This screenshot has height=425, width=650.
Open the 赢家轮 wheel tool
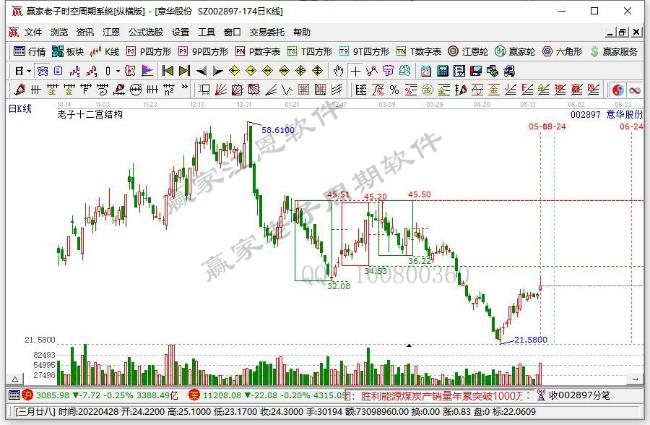coord(514,51)
